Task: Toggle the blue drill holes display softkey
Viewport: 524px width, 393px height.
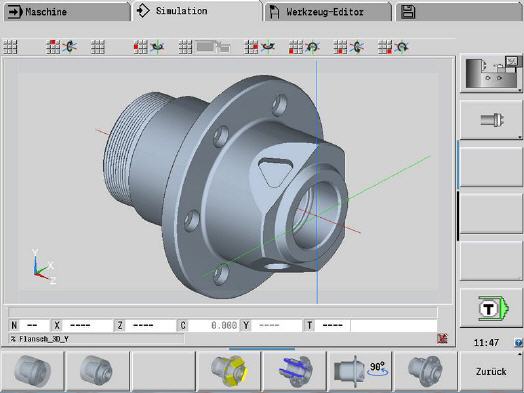Action: click(295, 371)
